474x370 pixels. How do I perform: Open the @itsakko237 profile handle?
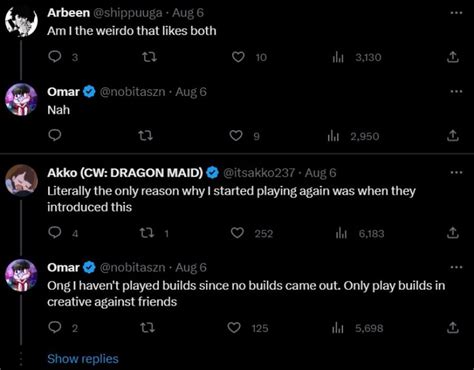[x=259, y=173]
